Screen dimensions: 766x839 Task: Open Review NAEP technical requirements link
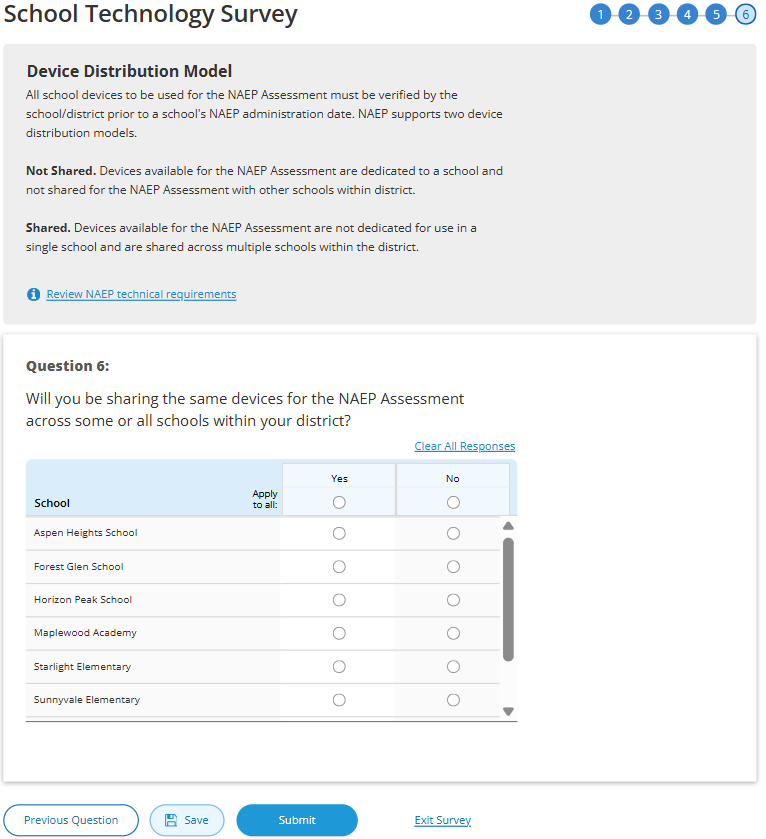click(141, 294)
